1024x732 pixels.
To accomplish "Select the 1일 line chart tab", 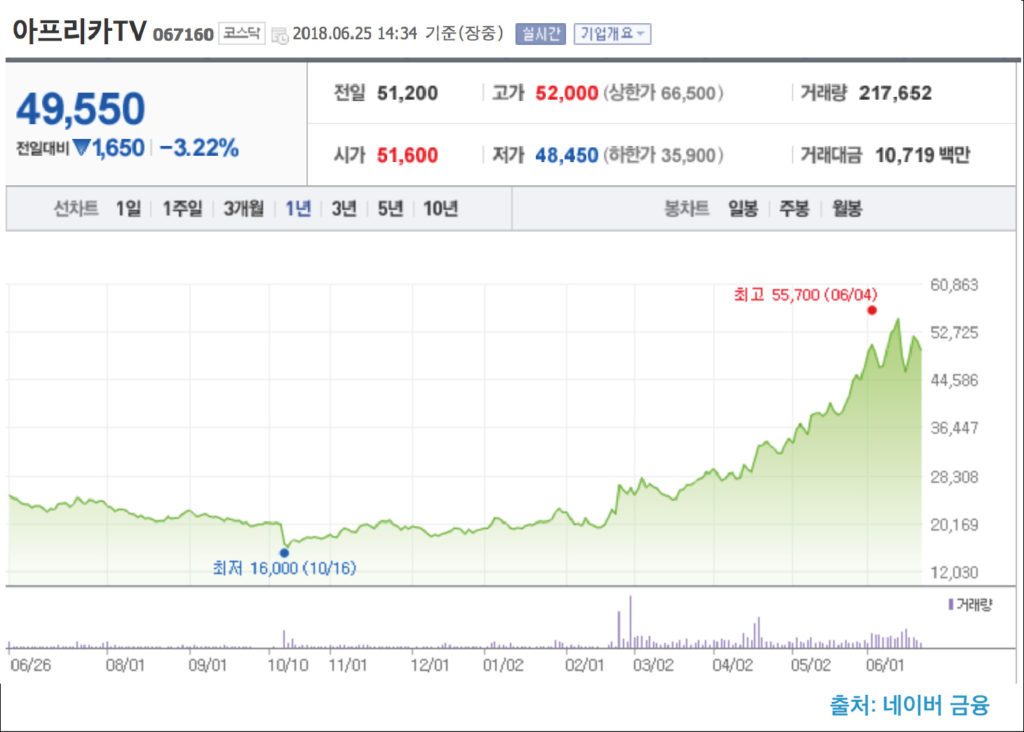I will (128, 208).
